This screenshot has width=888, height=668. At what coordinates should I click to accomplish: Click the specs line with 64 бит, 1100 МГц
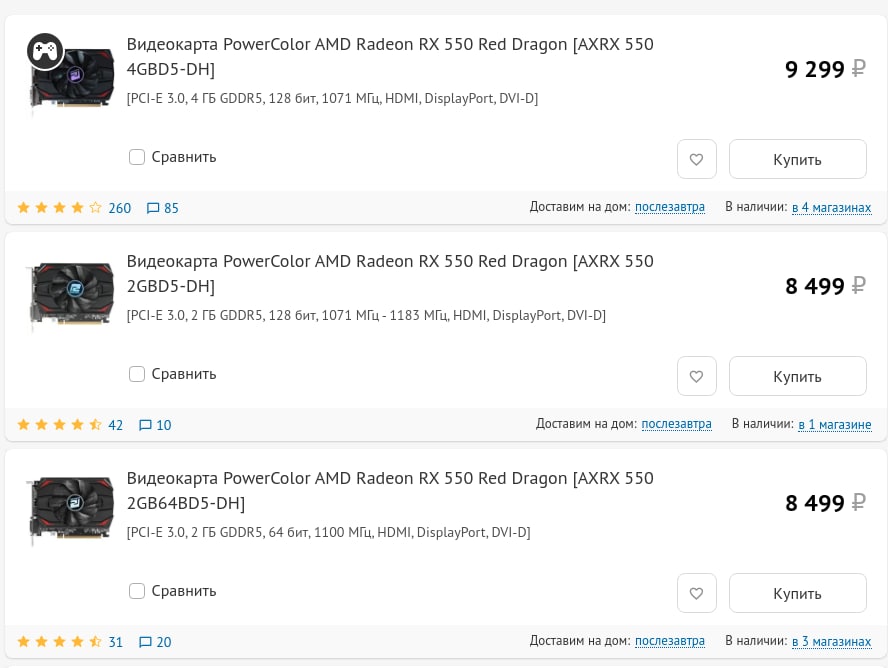coord(328,532)
